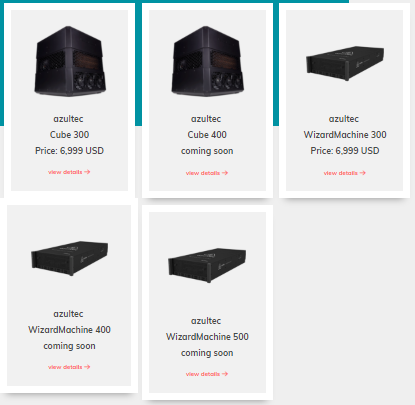Open the Cube 300 product image
This screenshot has width=415, height=405.
pos(70,61)
